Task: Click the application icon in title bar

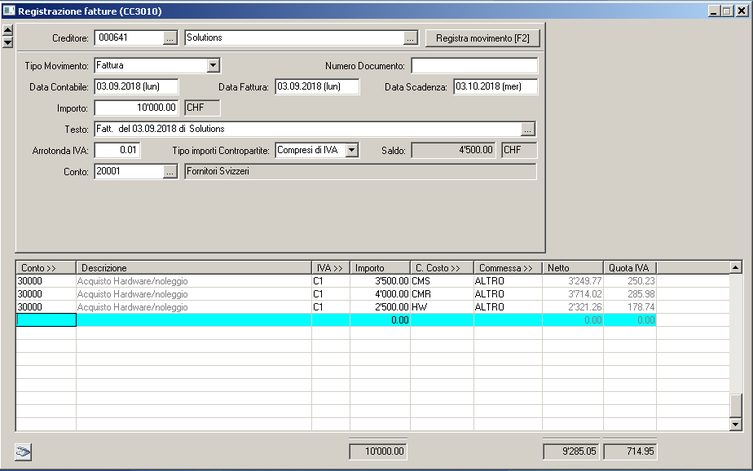Action: click(x=9, y=10)
